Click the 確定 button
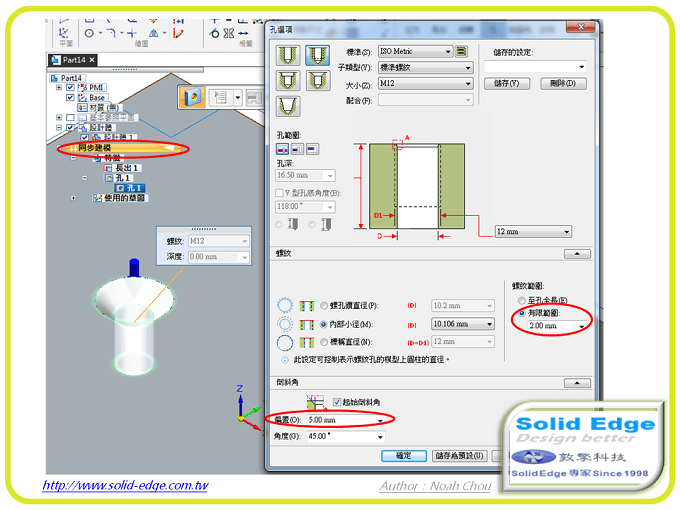 pyautogui.click(x=404, y=456)
